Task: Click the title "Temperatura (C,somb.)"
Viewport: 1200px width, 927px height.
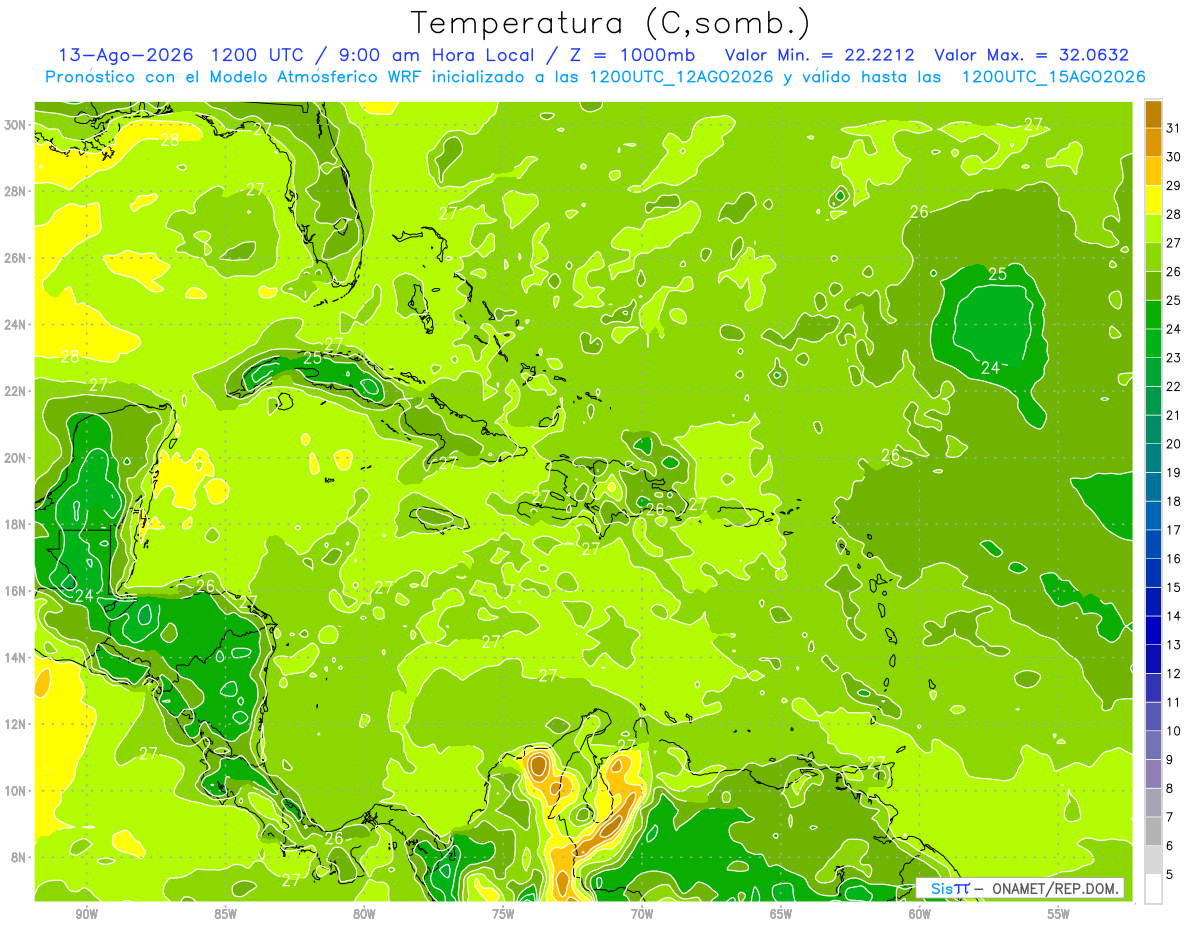Action: click(610, 22)
